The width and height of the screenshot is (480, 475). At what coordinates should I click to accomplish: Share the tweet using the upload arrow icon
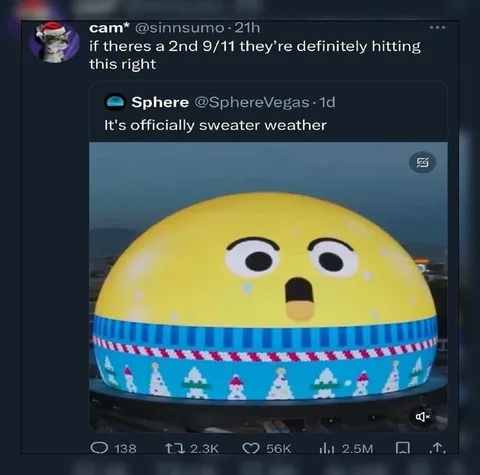point(439,449)
